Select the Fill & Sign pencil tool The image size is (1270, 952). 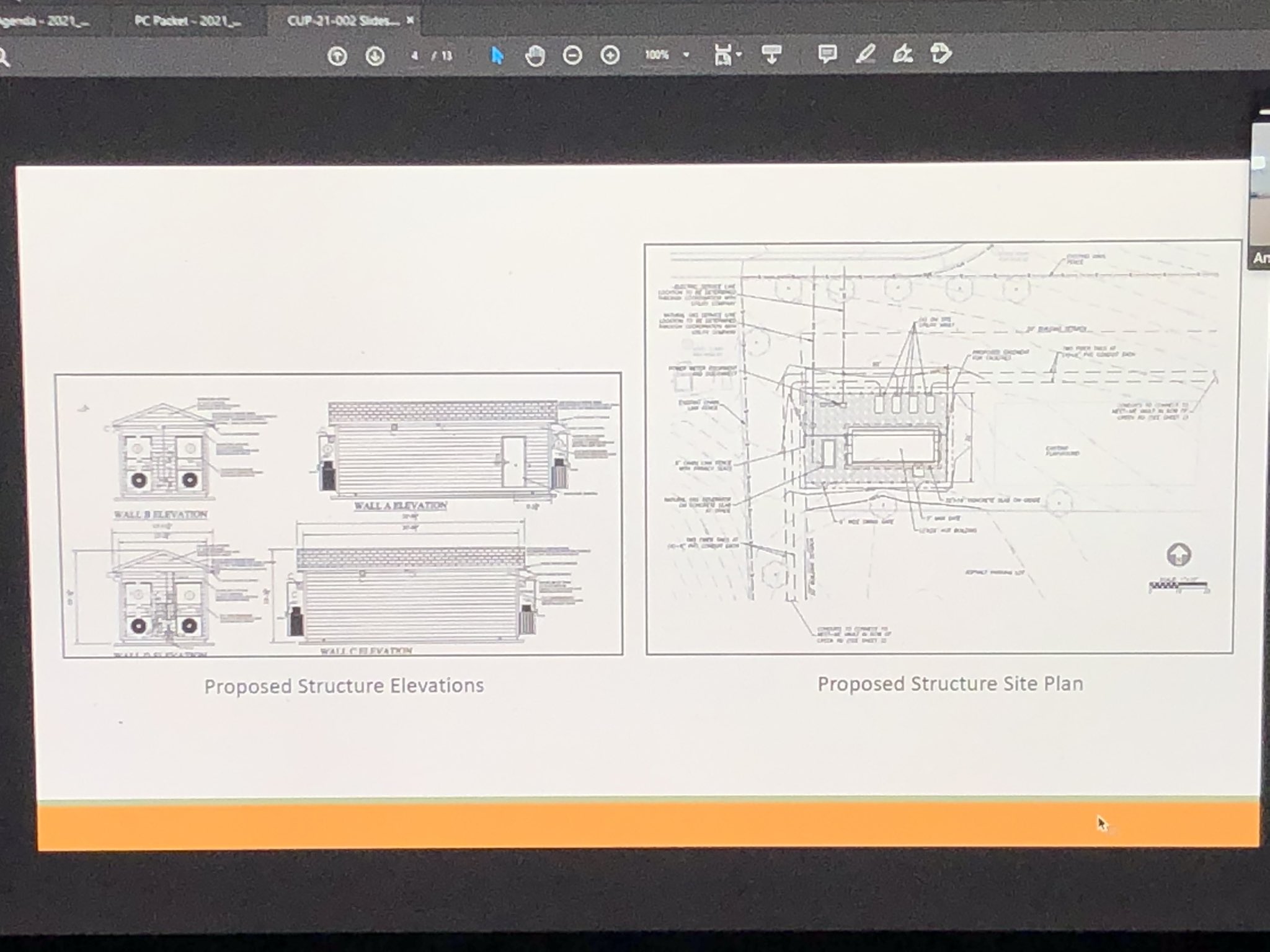tap(866, 56)
